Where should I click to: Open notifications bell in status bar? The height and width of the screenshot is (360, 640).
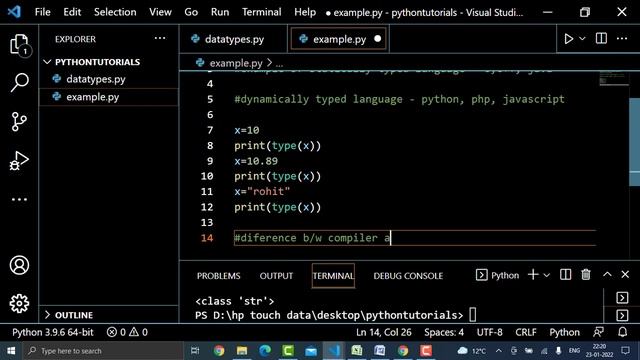point(622,332)
